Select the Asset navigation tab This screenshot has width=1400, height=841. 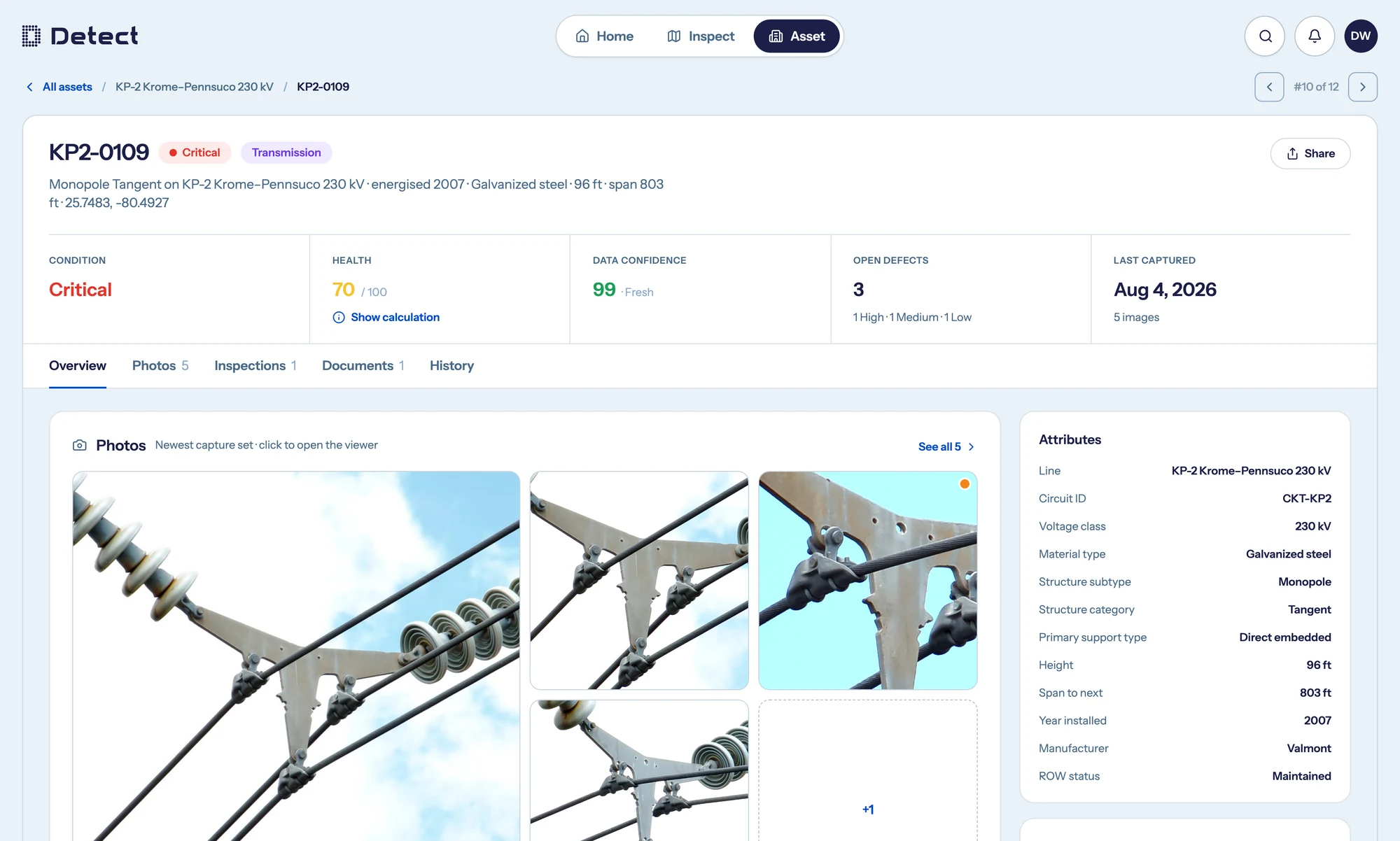pos(797,36)
